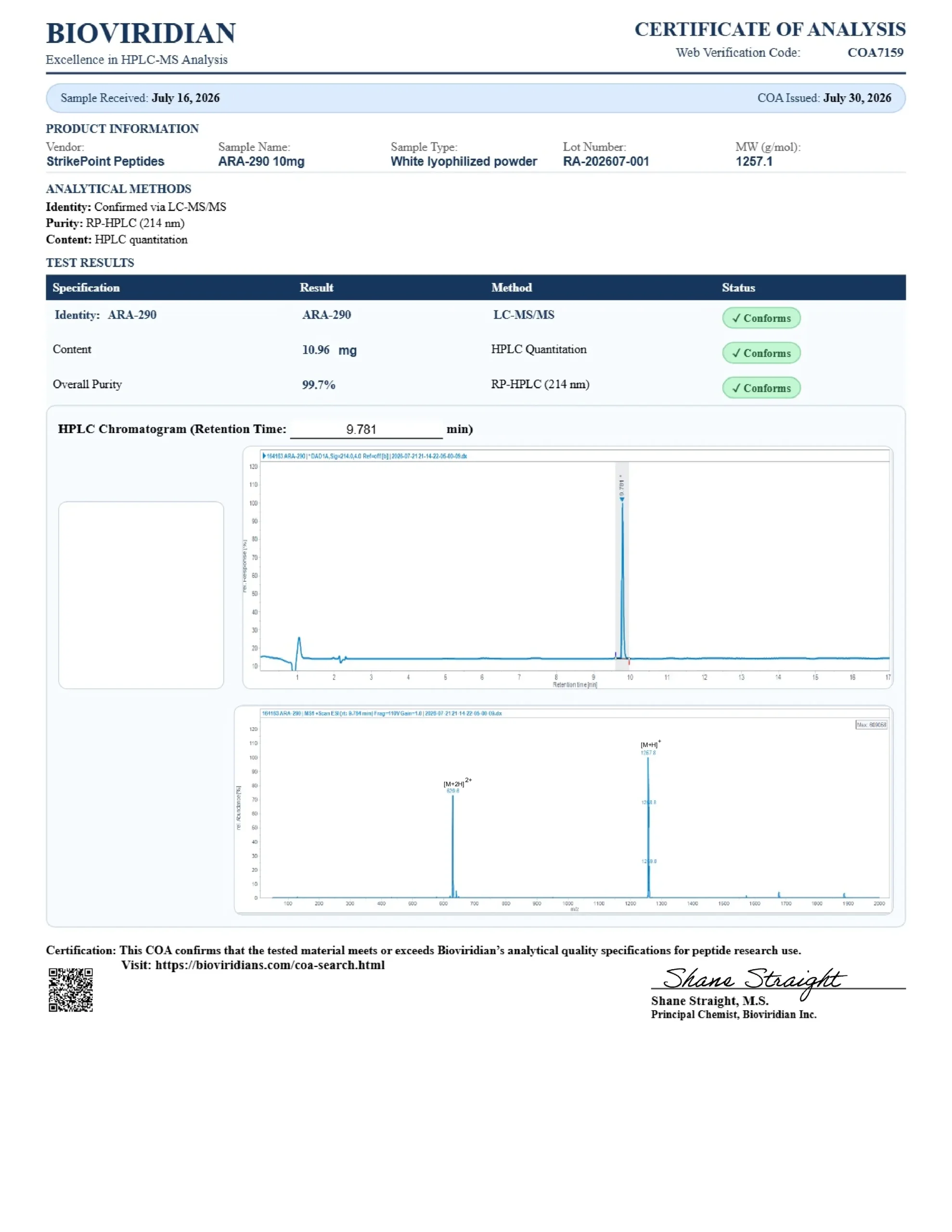
Task: Click the BIOVIRIDIAN logo heading
Action: click(x=141, y=33)
